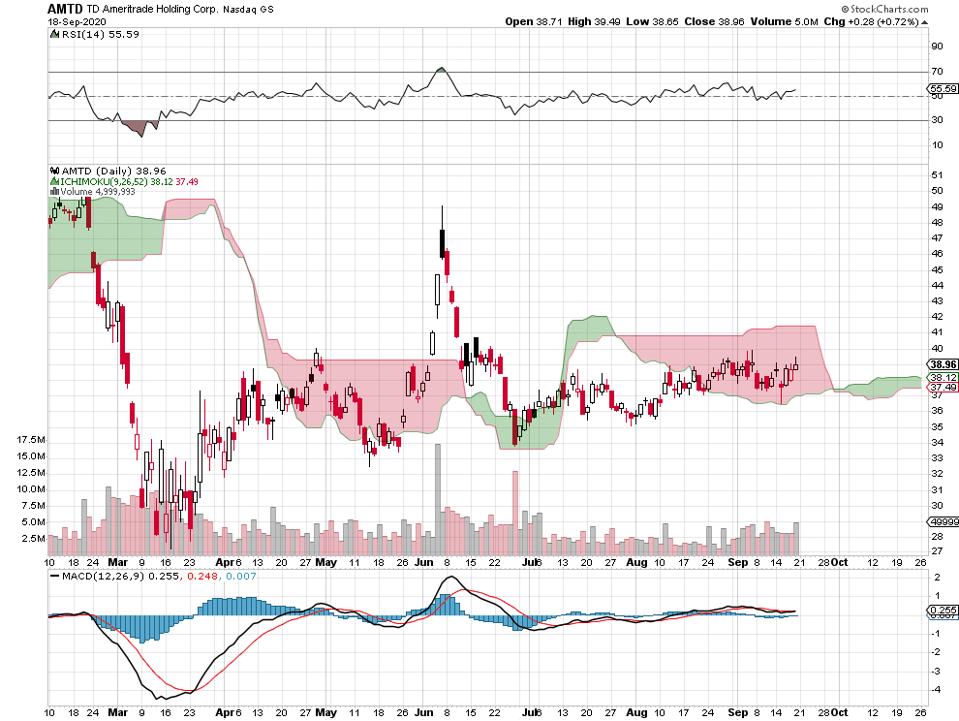Click the 51 price axis label
Image resolution: width=959 pixels, height=721 pixels.
pos(937,175)
